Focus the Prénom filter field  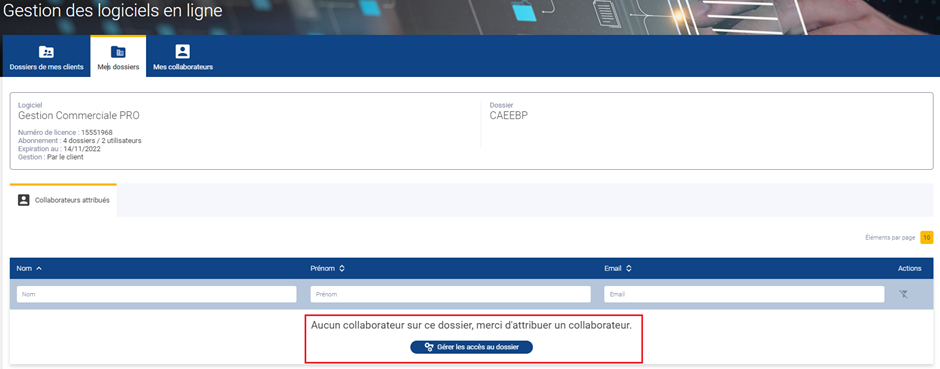(450, 294)
